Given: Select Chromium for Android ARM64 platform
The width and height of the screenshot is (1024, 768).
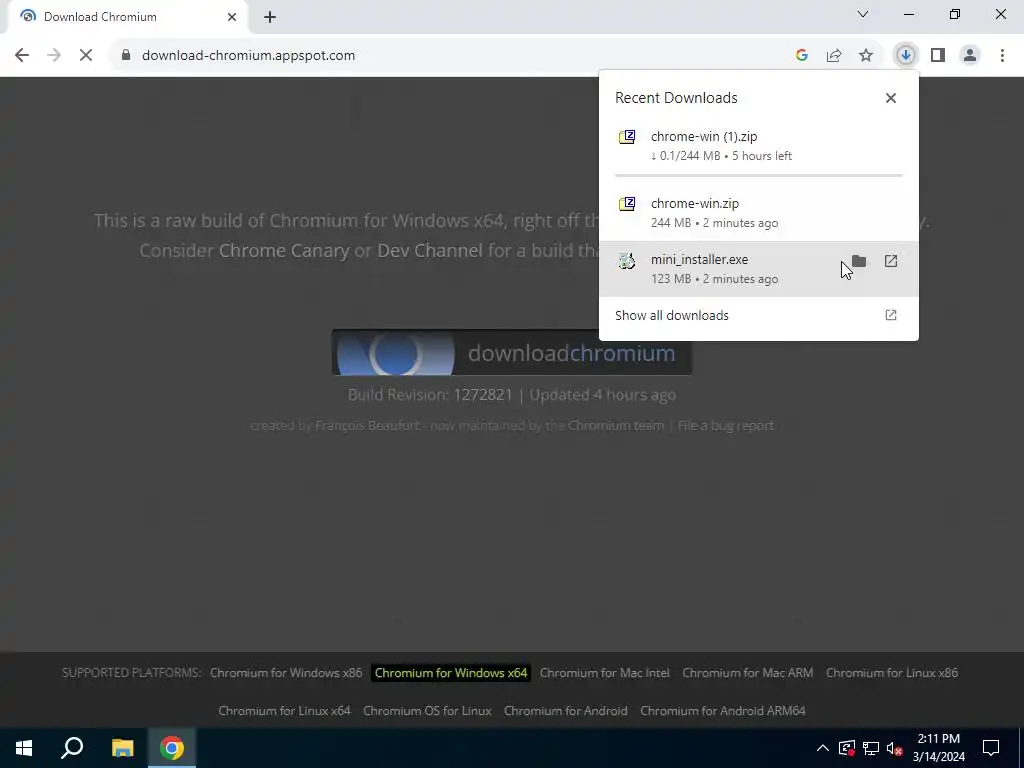Looking at the screenshot, I should pyautogui.click(x=723, y=711).
